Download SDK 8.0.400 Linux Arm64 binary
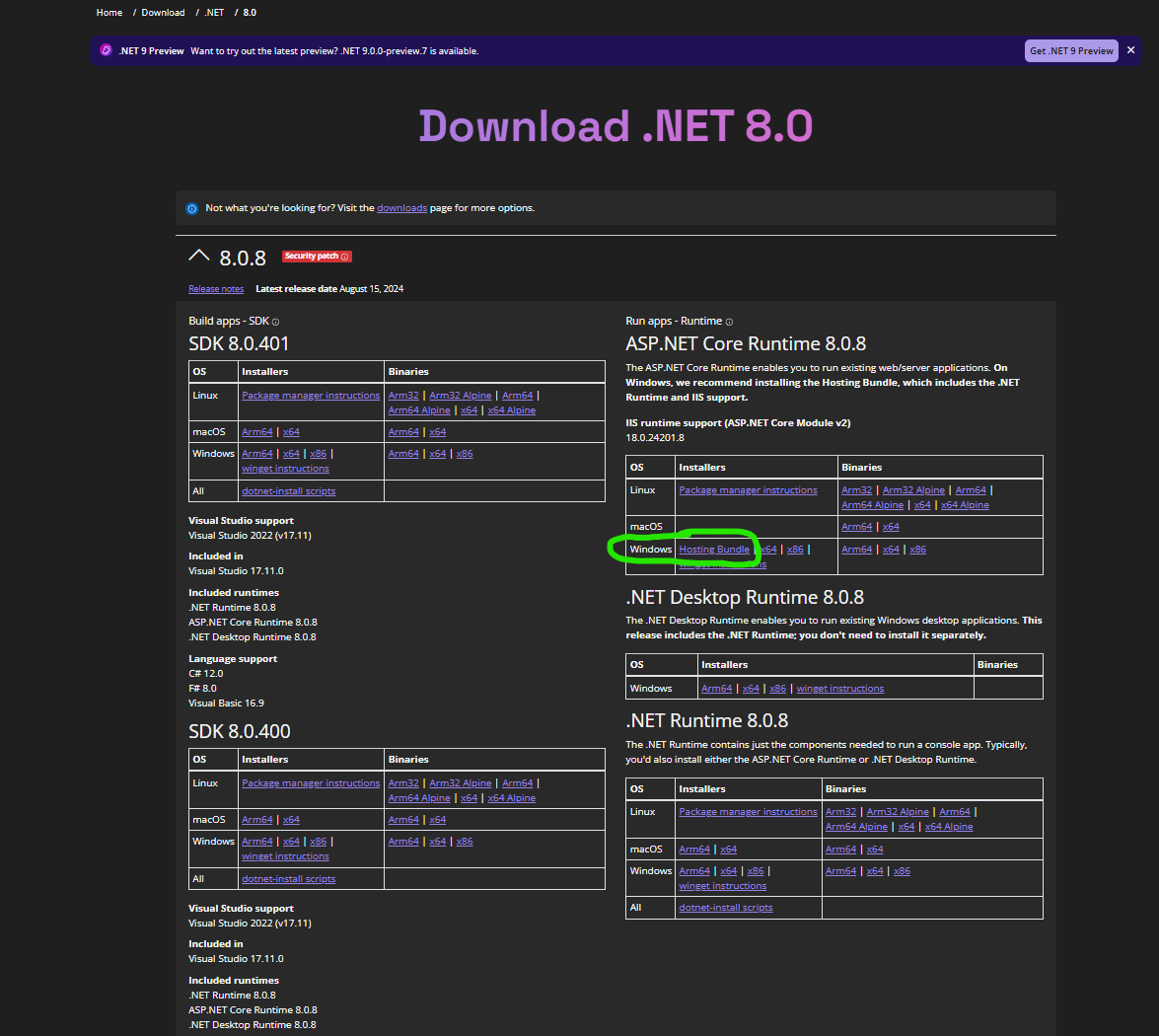Screen dimensions: 1159x1036 pos(518,783)
